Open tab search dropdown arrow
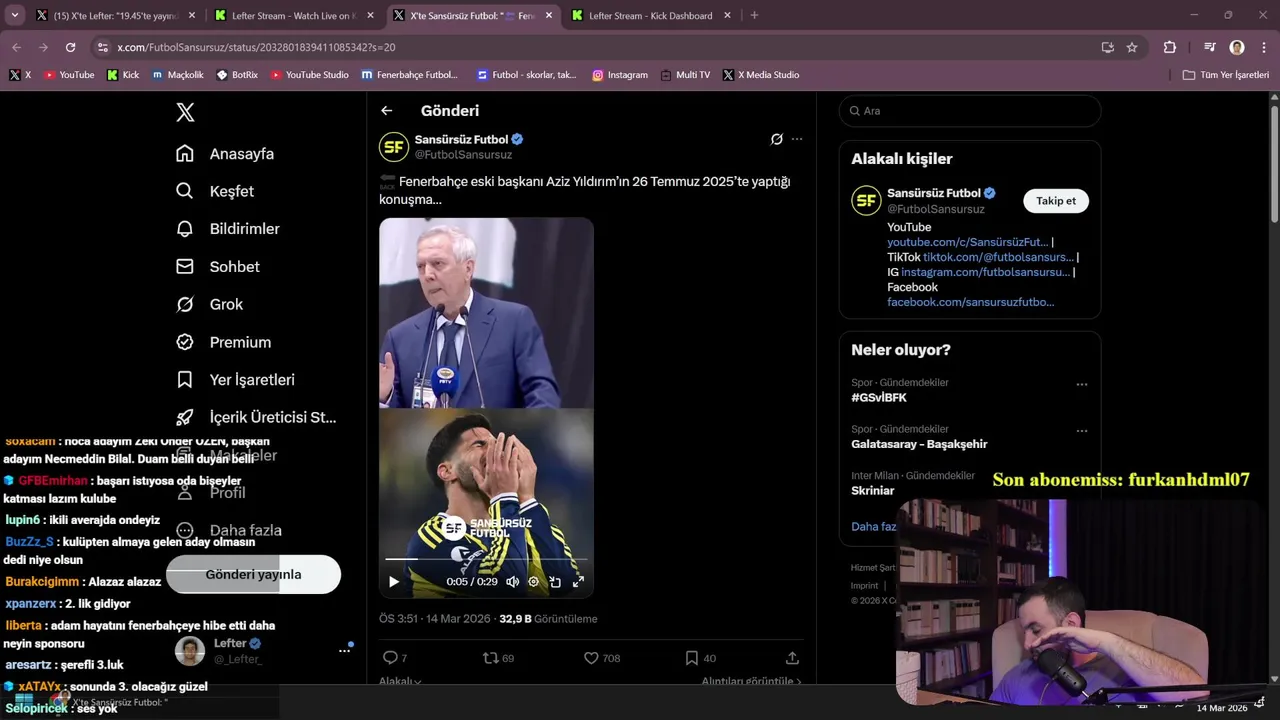This screenshot has width=1280, height=720. point(14,16)
